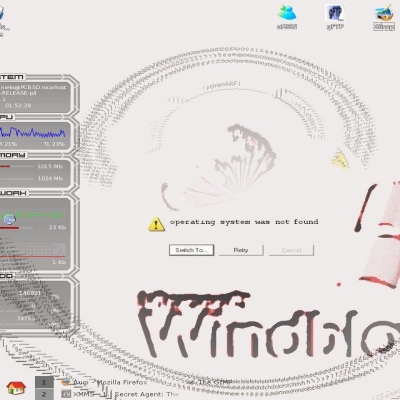
Task: Click the Retry button
Action: [241, 250]
